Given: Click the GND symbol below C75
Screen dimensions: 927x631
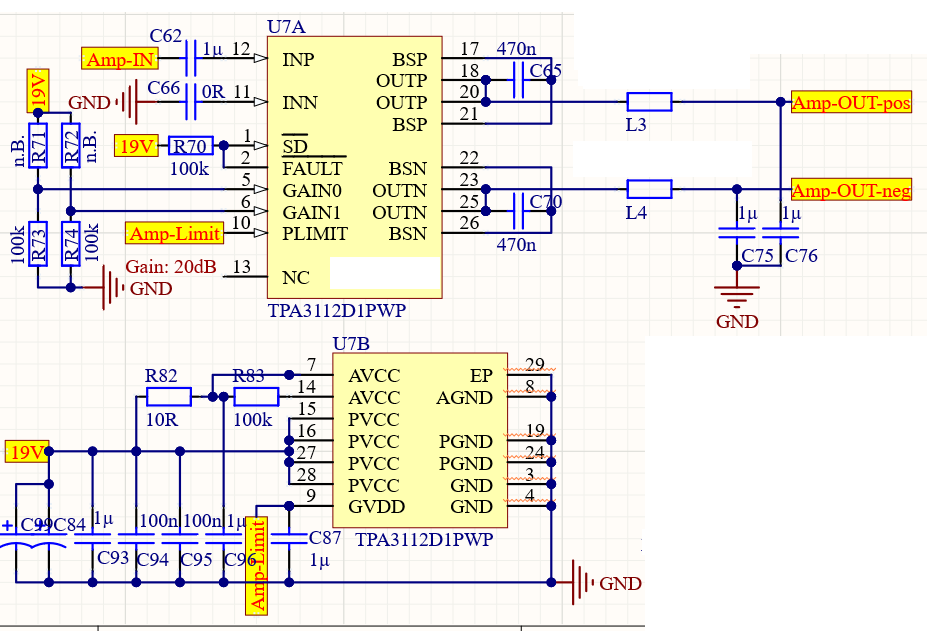Looking at the screenshot, I should (737, 296).
